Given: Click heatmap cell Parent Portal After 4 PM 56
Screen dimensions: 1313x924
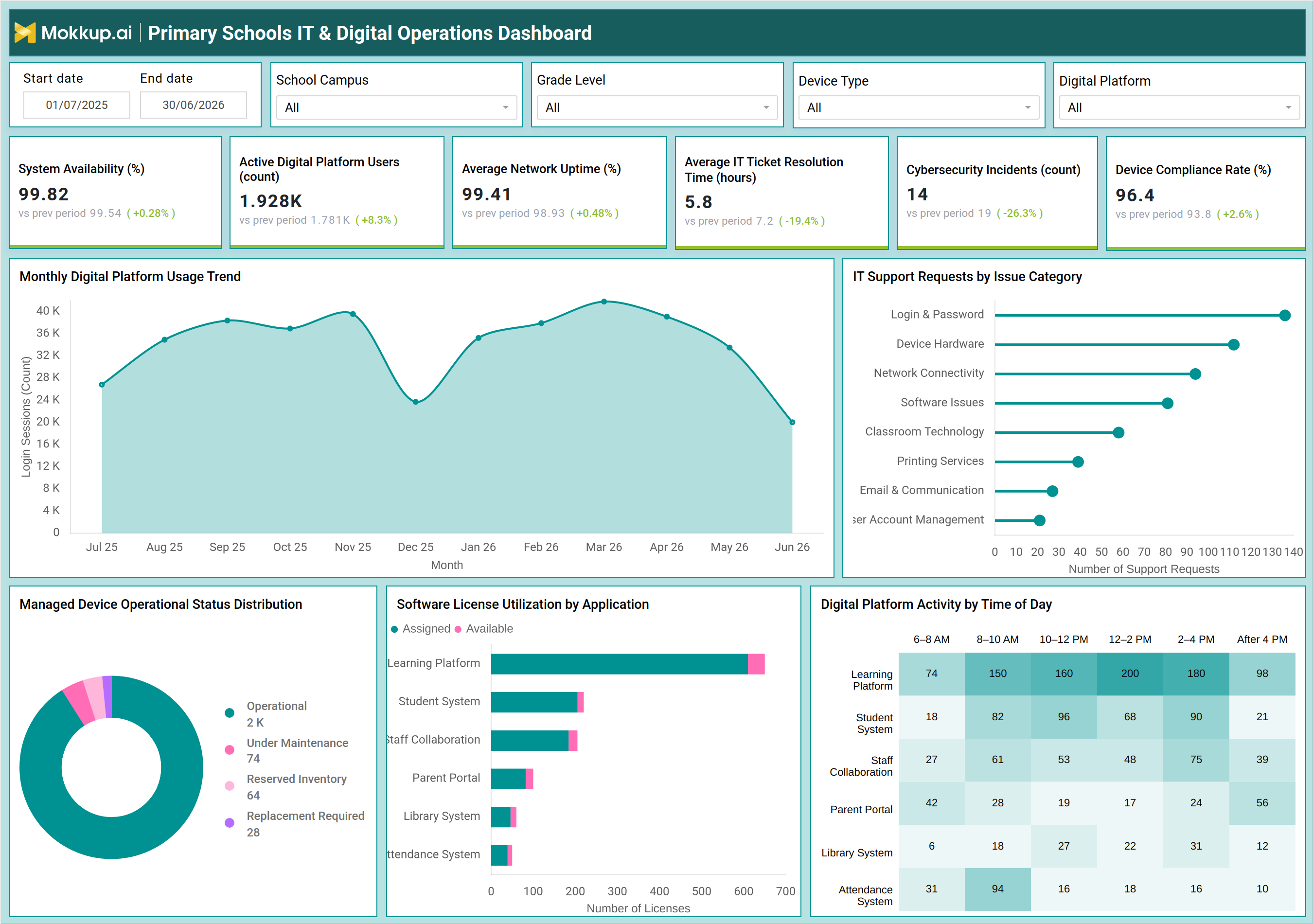Looking at the screenshot, I should pos(1262,803).
